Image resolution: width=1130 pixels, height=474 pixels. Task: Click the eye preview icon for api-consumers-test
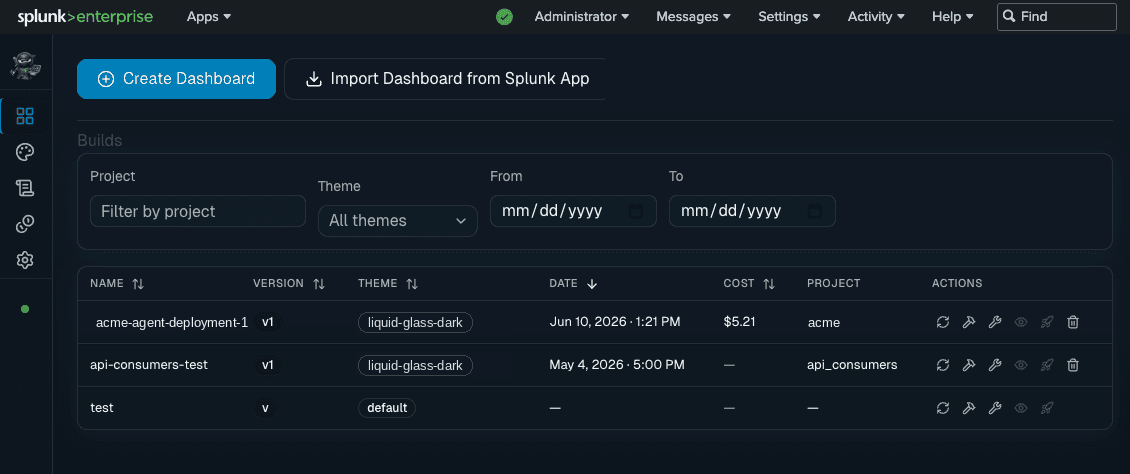coord(1020,365)
